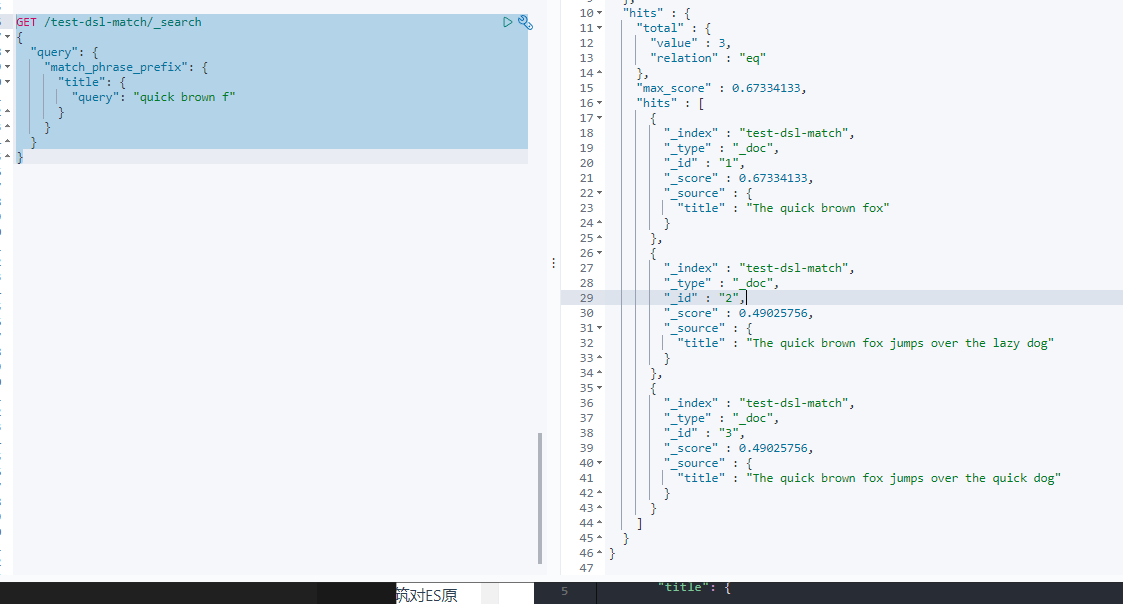Collapse the "total" object at line 11
1123x604 pixels.
599,28
